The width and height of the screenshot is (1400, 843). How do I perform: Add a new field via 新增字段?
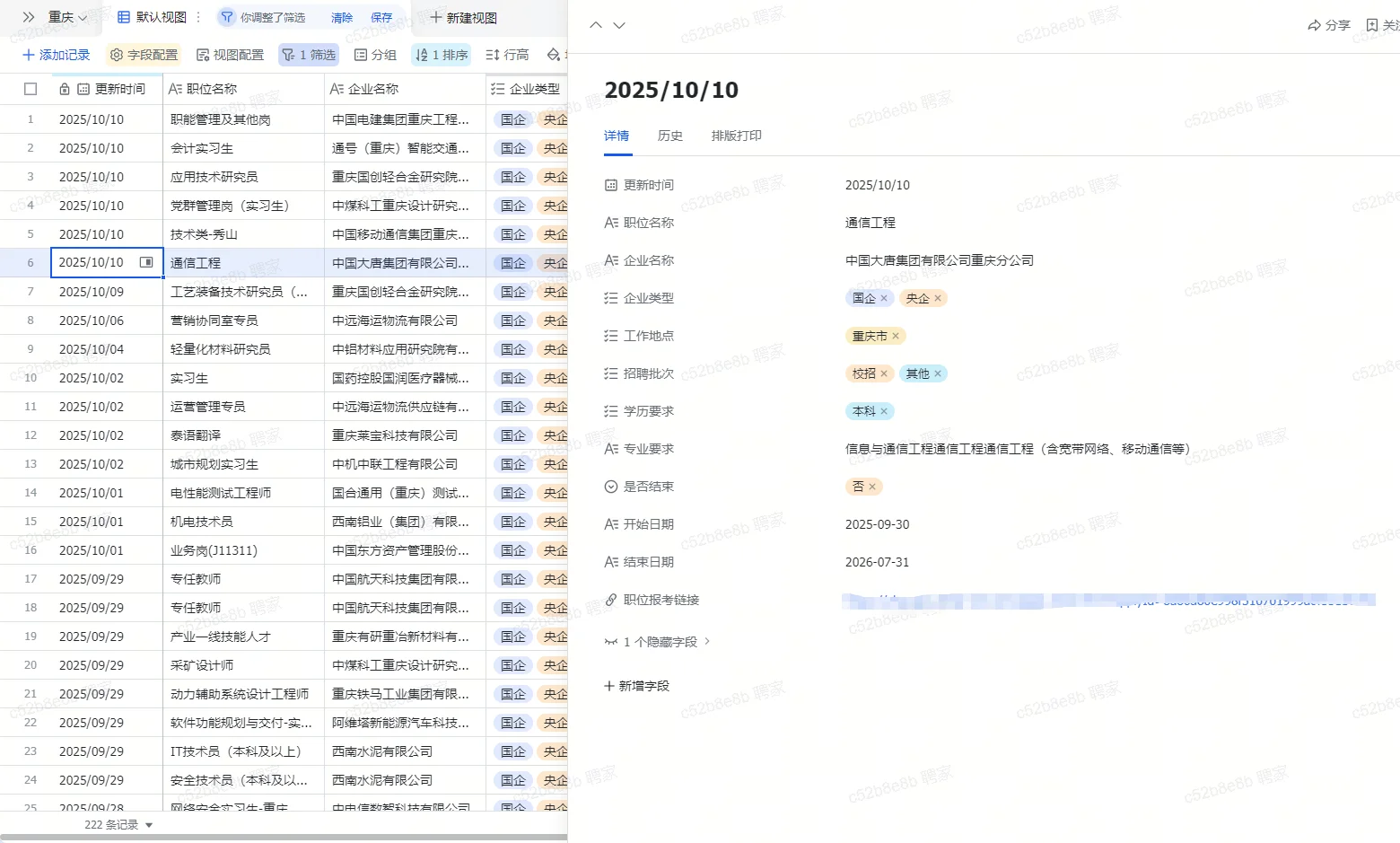click(x=636, y=685)
